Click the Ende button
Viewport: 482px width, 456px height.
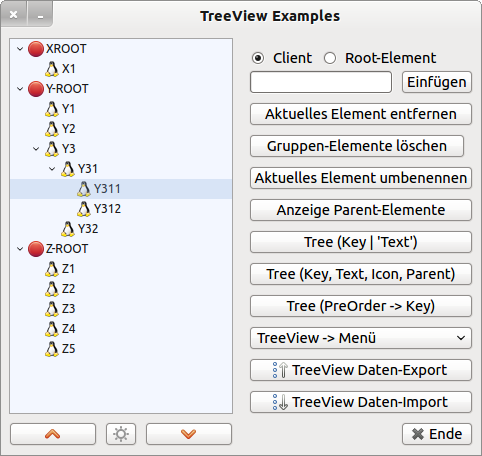(x=437, y=434)
